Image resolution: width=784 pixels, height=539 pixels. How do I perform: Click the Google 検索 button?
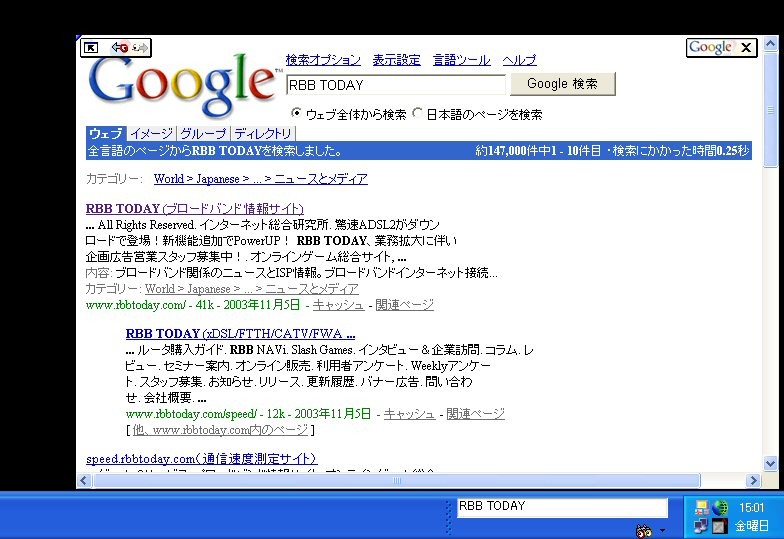pos(562,84)
